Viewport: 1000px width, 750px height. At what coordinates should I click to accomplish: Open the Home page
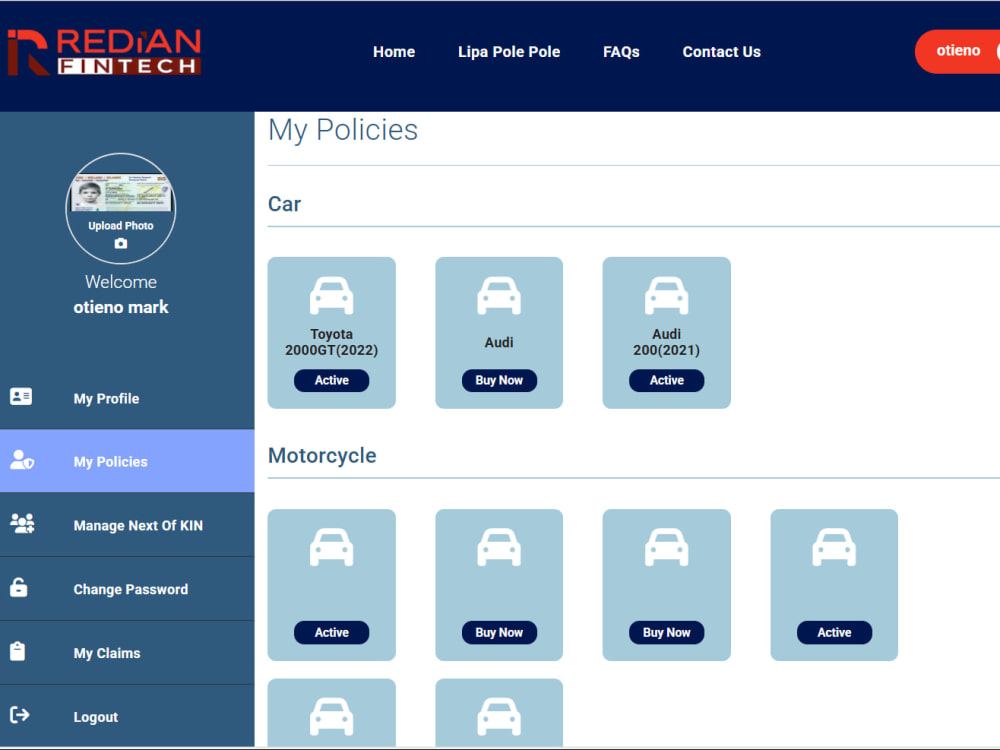click(x=393, y=52)
